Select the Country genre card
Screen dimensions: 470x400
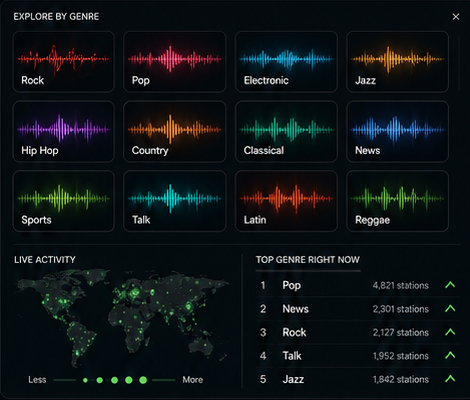[175, 131]
